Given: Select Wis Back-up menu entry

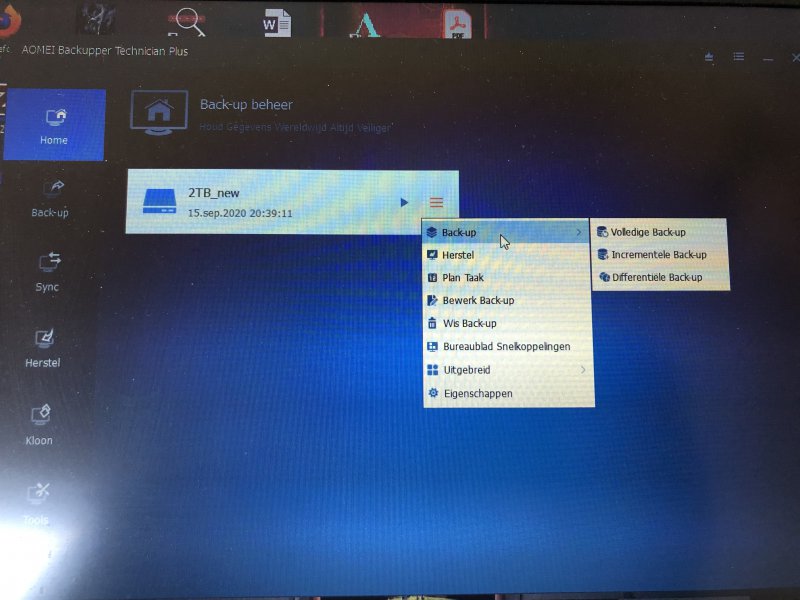Looking at the screenshot, I should pyautogui.click(x=508, y=323).
